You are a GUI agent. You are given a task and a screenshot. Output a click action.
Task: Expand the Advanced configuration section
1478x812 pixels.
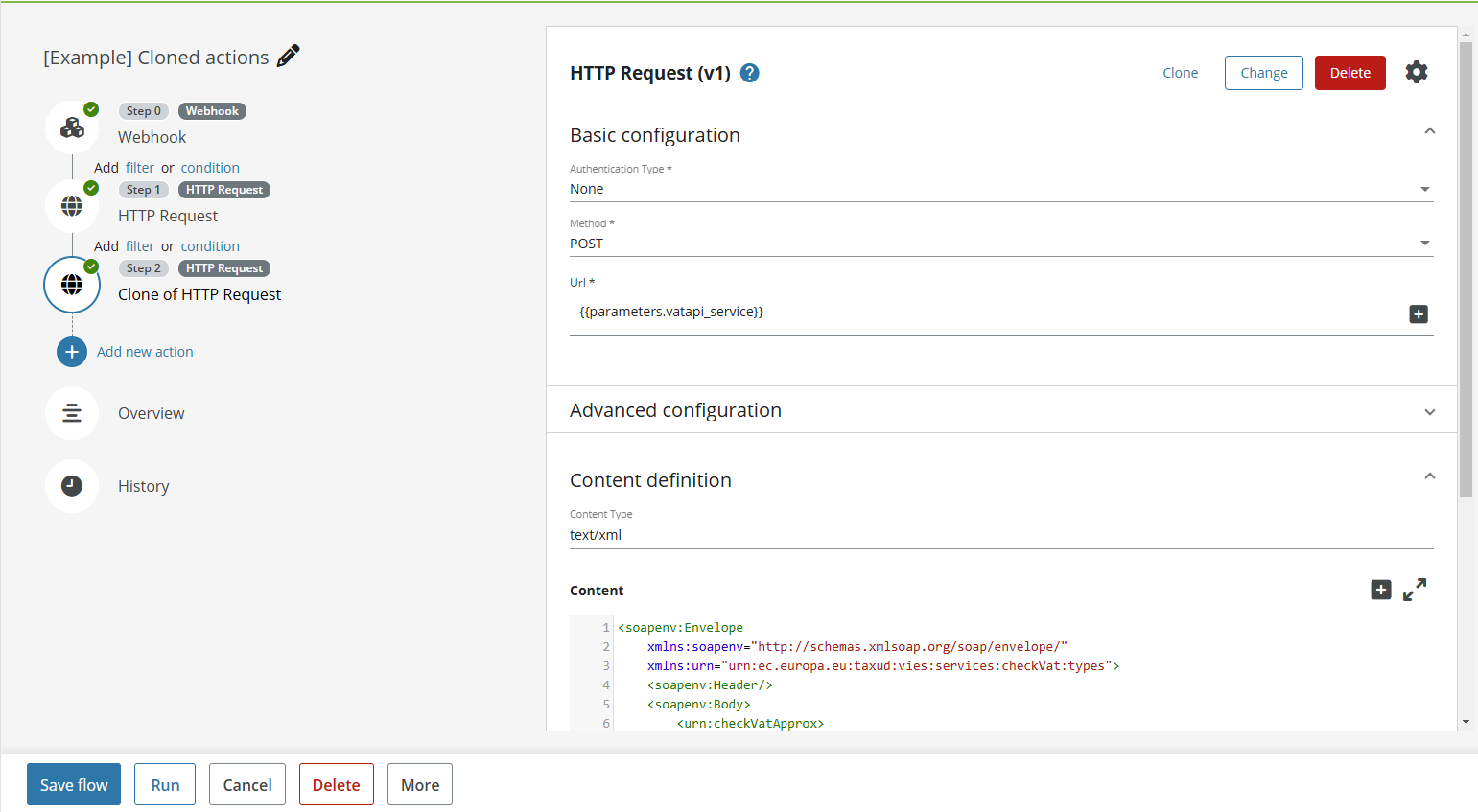pyautogui.click(x=1430, y=412)
